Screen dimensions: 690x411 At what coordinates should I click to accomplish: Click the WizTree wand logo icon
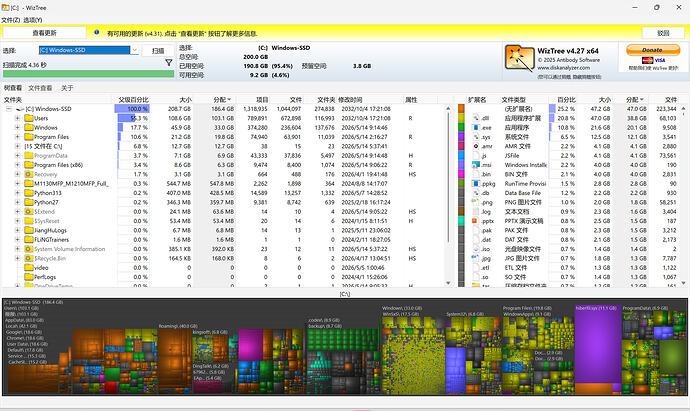(x=519, y=59)
